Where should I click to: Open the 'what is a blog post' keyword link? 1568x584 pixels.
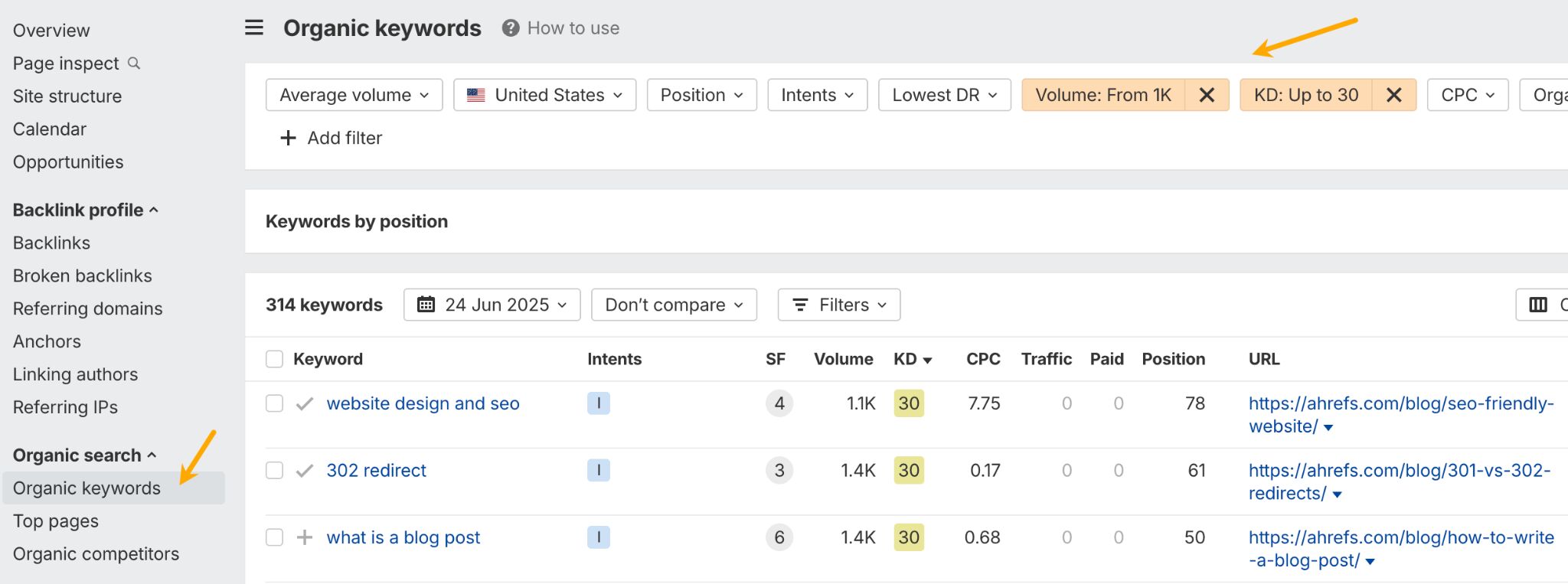tap(403, 537)
